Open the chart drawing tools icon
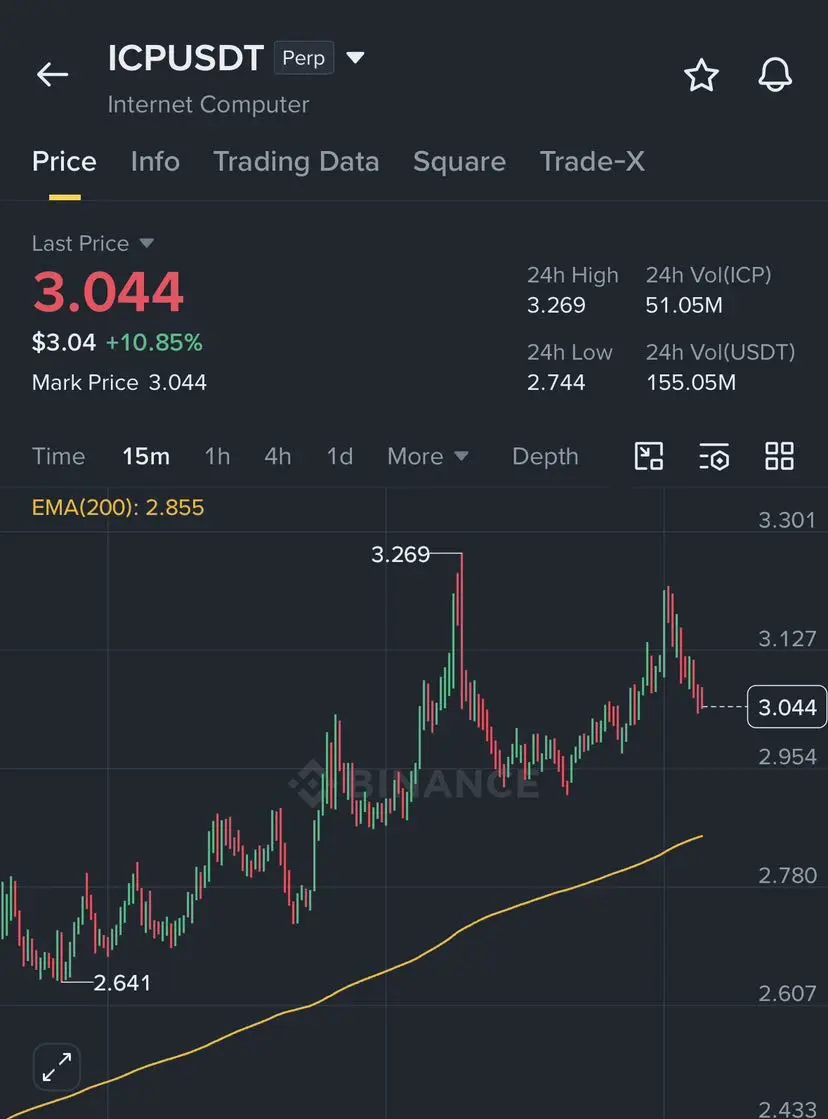 (x=649, y=456)
